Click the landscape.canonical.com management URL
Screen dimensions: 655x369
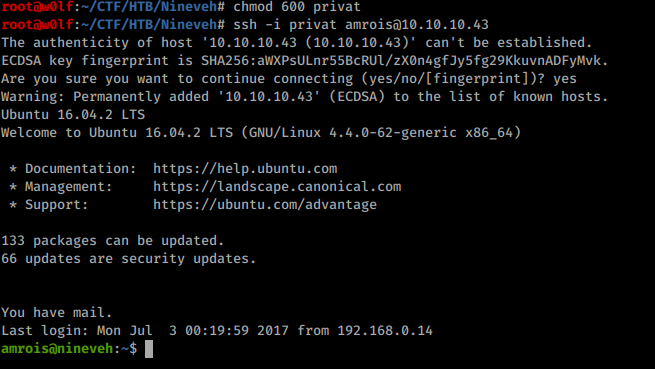point(277,186)
